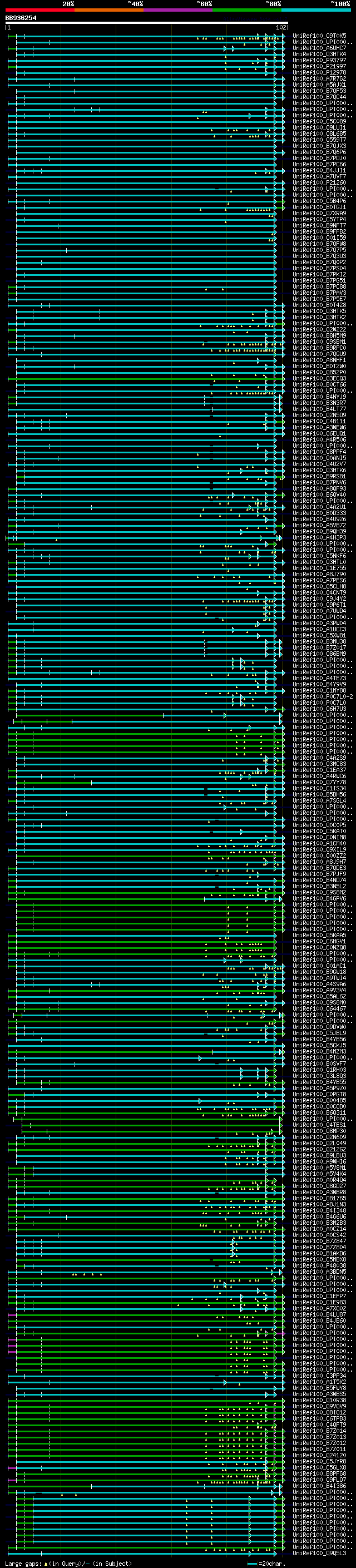Choose the UniRef100_C4B111 hit name
The width and height of the screenshot is (356, 1568).
[319, 421]
